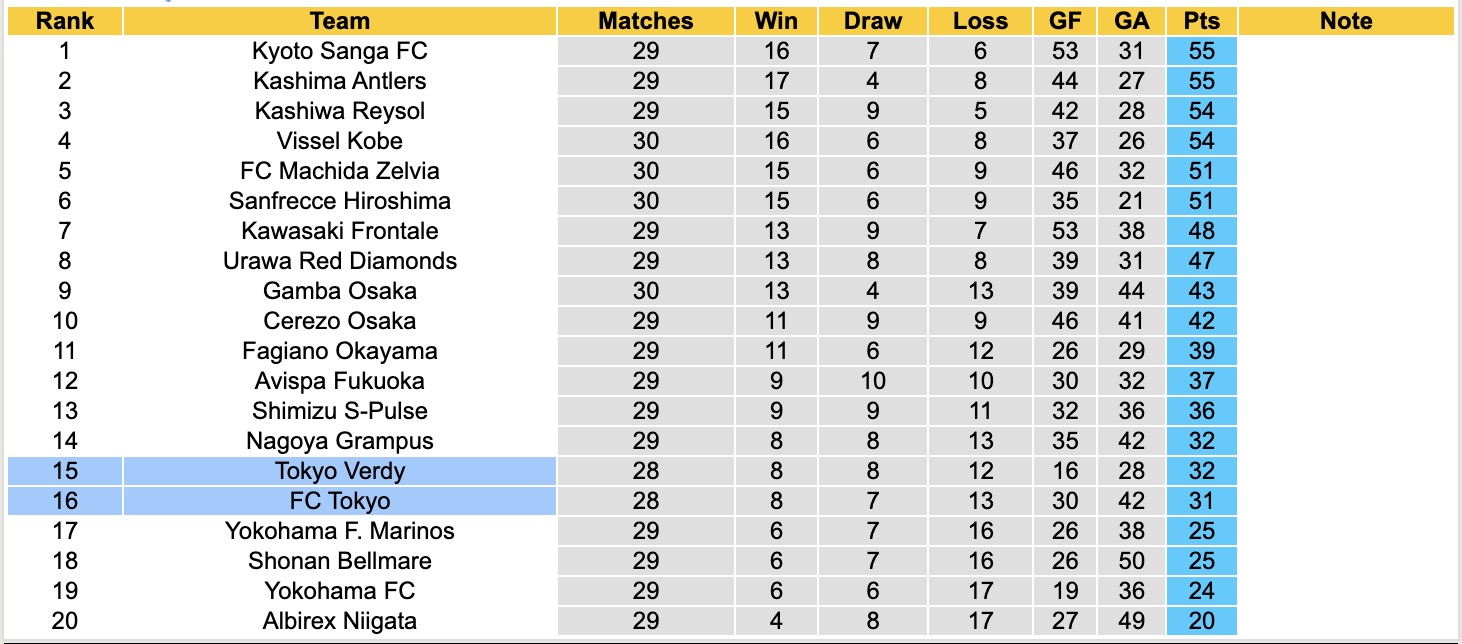1462x644 pixels.
Task: Select the Loss column header
Action: point(980,21)
